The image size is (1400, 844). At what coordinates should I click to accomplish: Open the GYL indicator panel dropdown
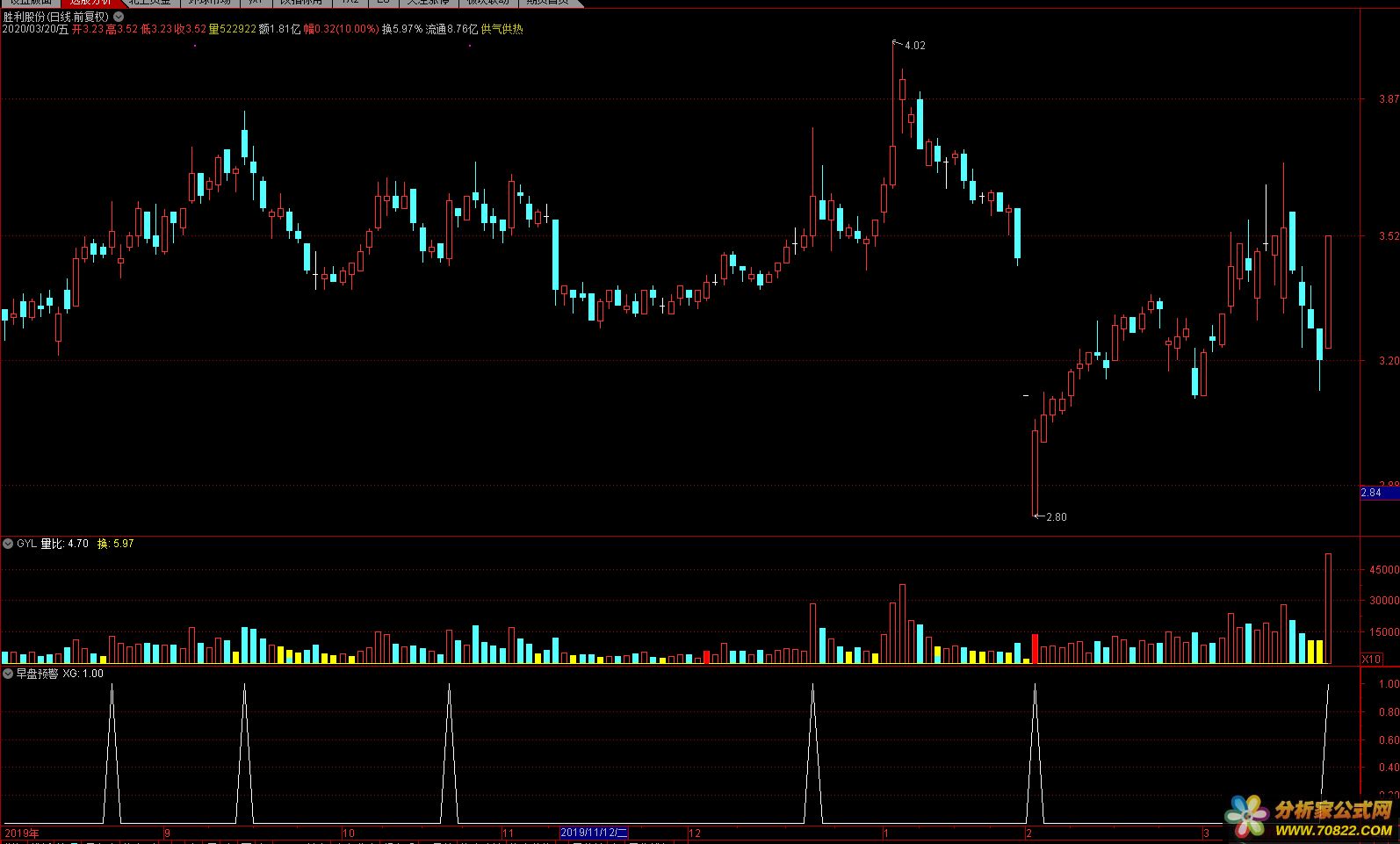tap(8, 544)
